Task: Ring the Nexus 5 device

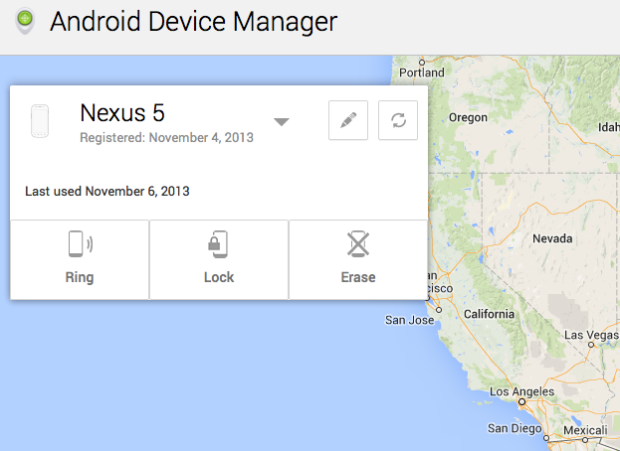Action: pos(79,260)
